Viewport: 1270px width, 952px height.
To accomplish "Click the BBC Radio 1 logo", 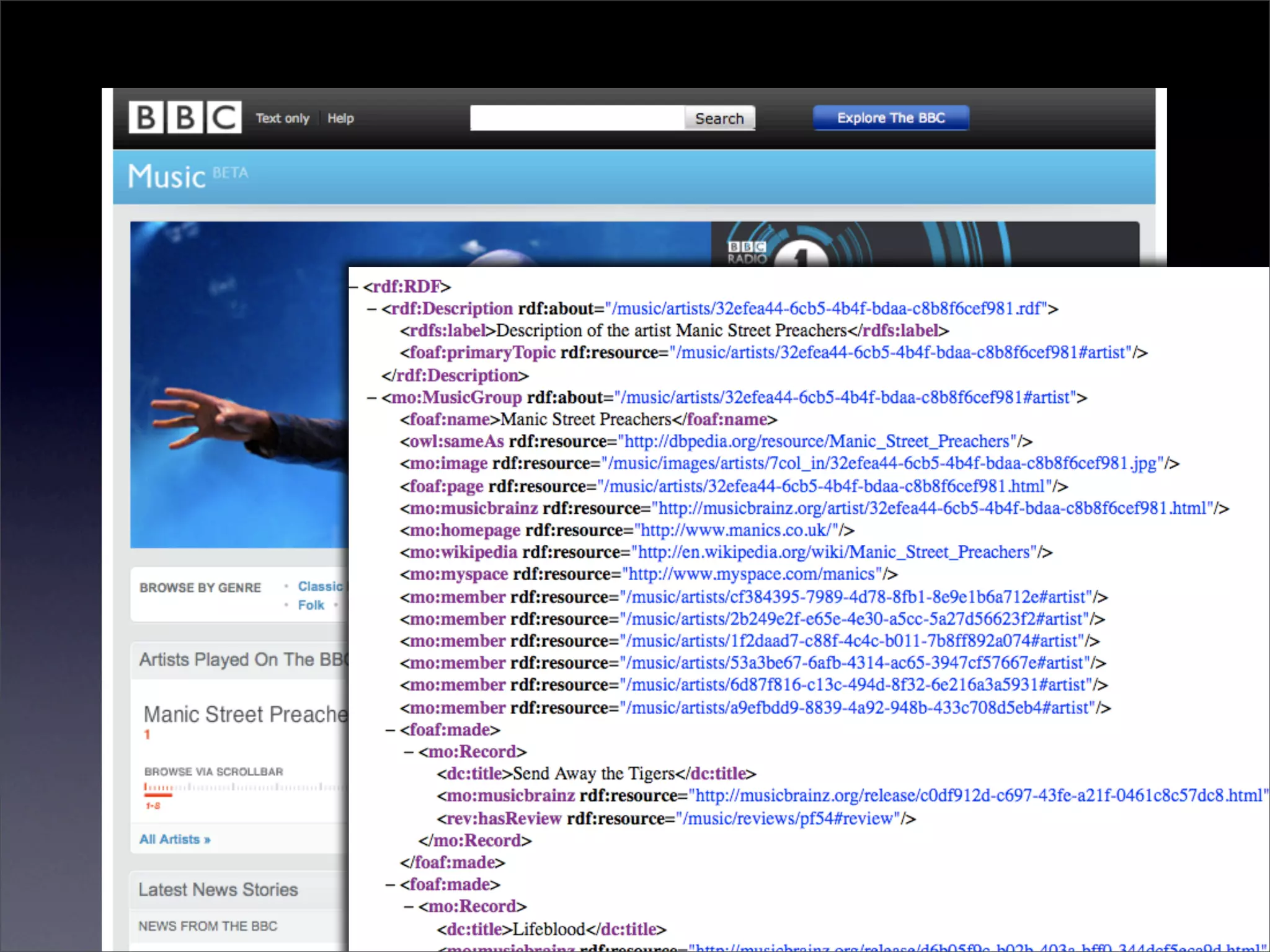I will 778,253.
